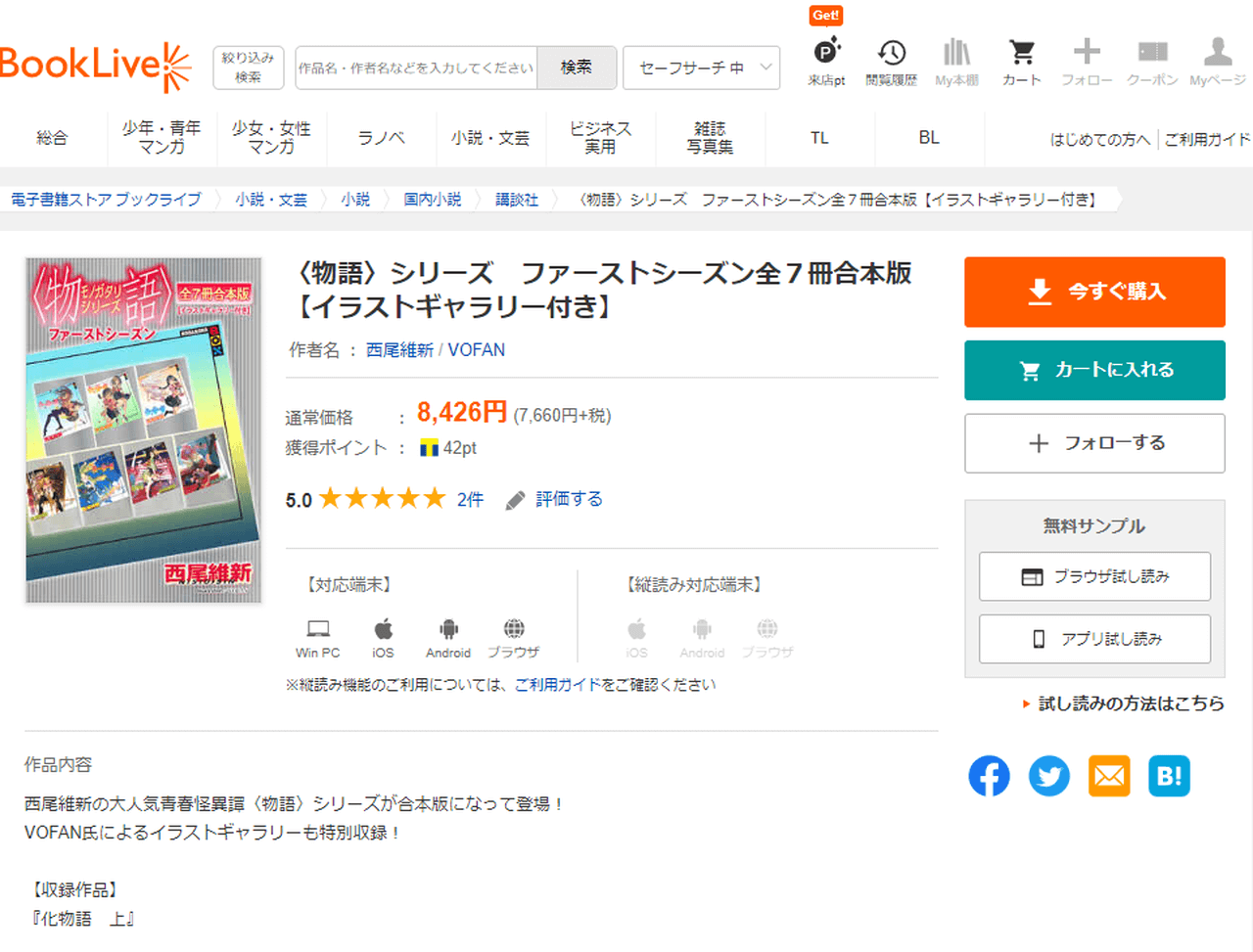Open 絞り込み検索 filter search options
Screen dimensions: 1253x952
coord(248,68)
